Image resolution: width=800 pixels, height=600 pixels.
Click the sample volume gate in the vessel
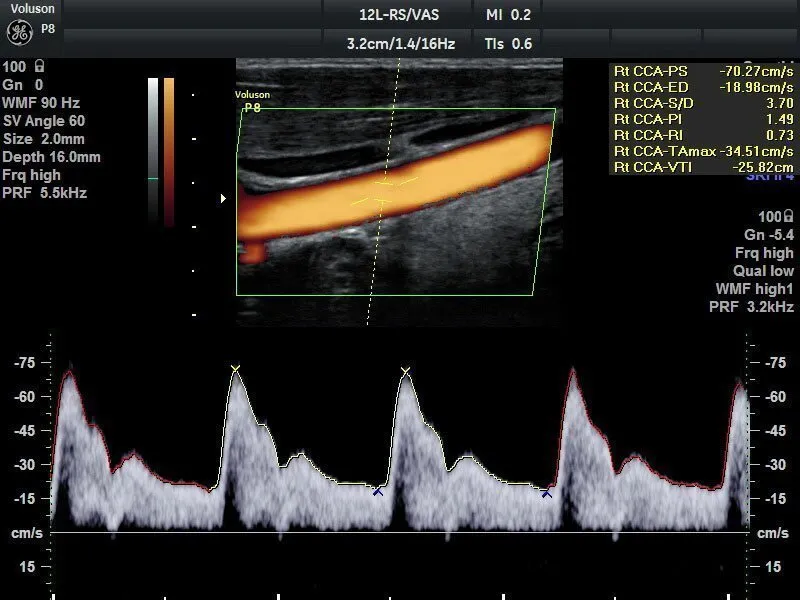click(382, 192)
